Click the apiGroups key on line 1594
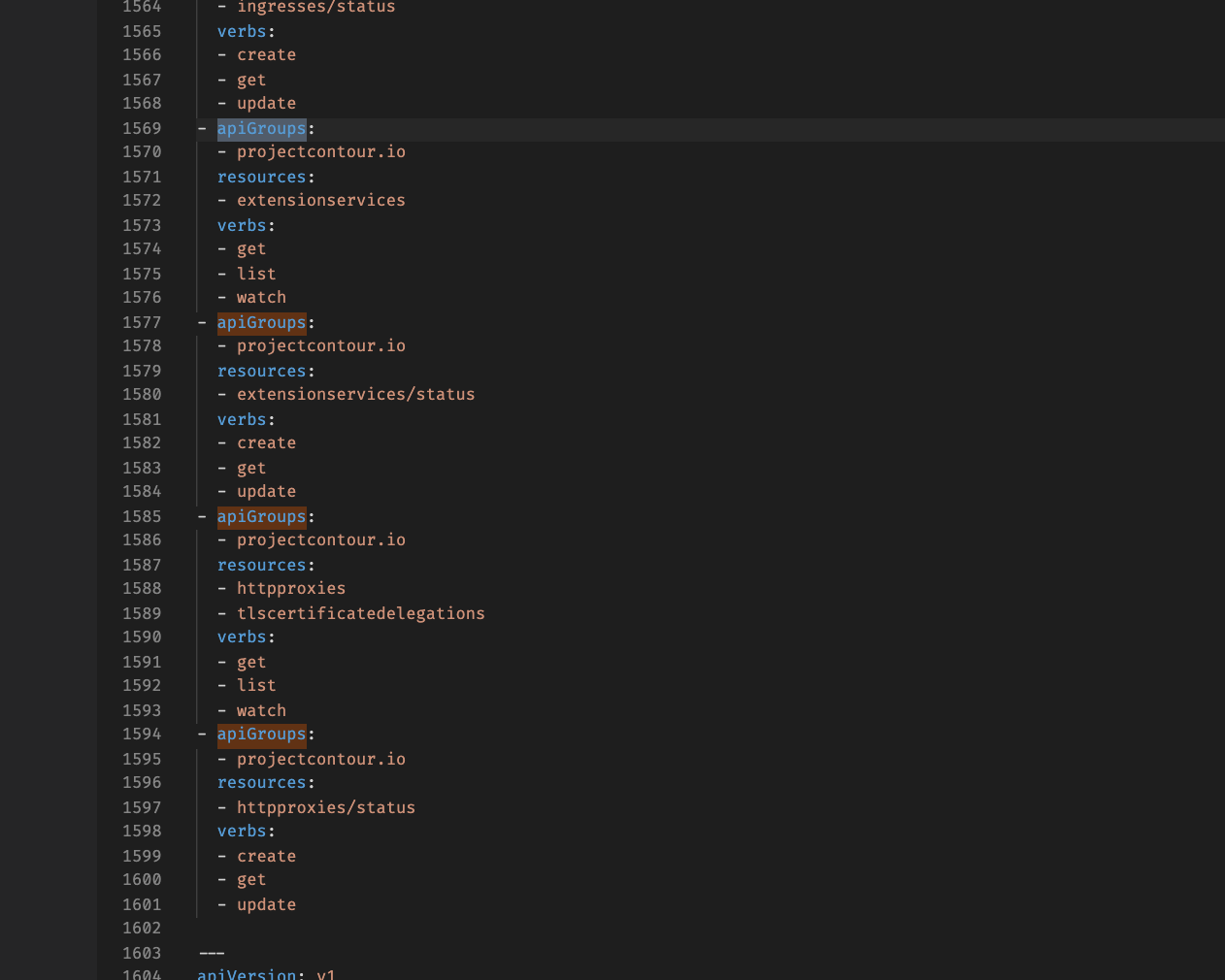Viewport: 1225px width, 980px height. pyautogui.click(x=261, y=734)
